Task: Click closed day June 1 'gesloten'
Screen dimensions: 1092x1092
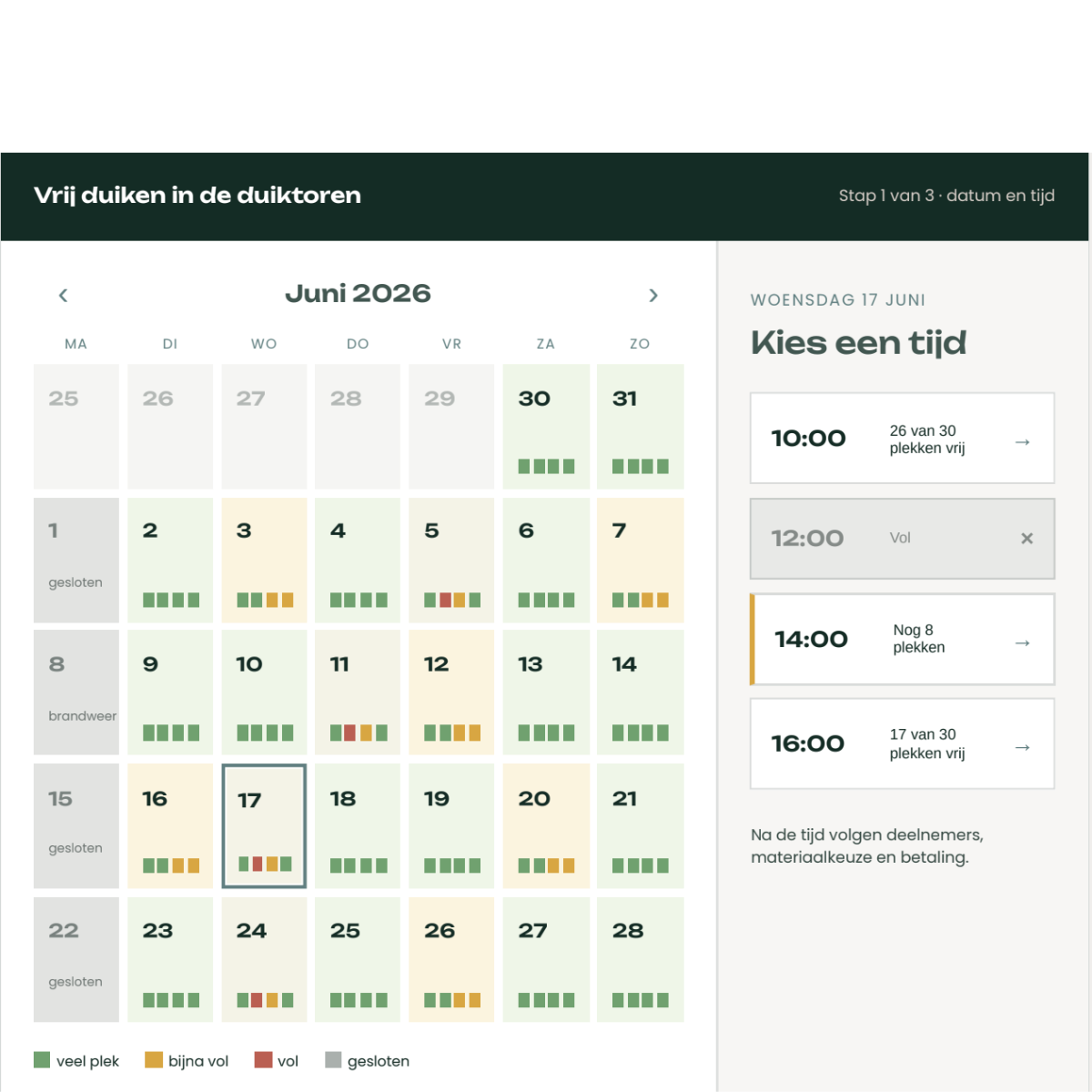Action: coord(76,560)
